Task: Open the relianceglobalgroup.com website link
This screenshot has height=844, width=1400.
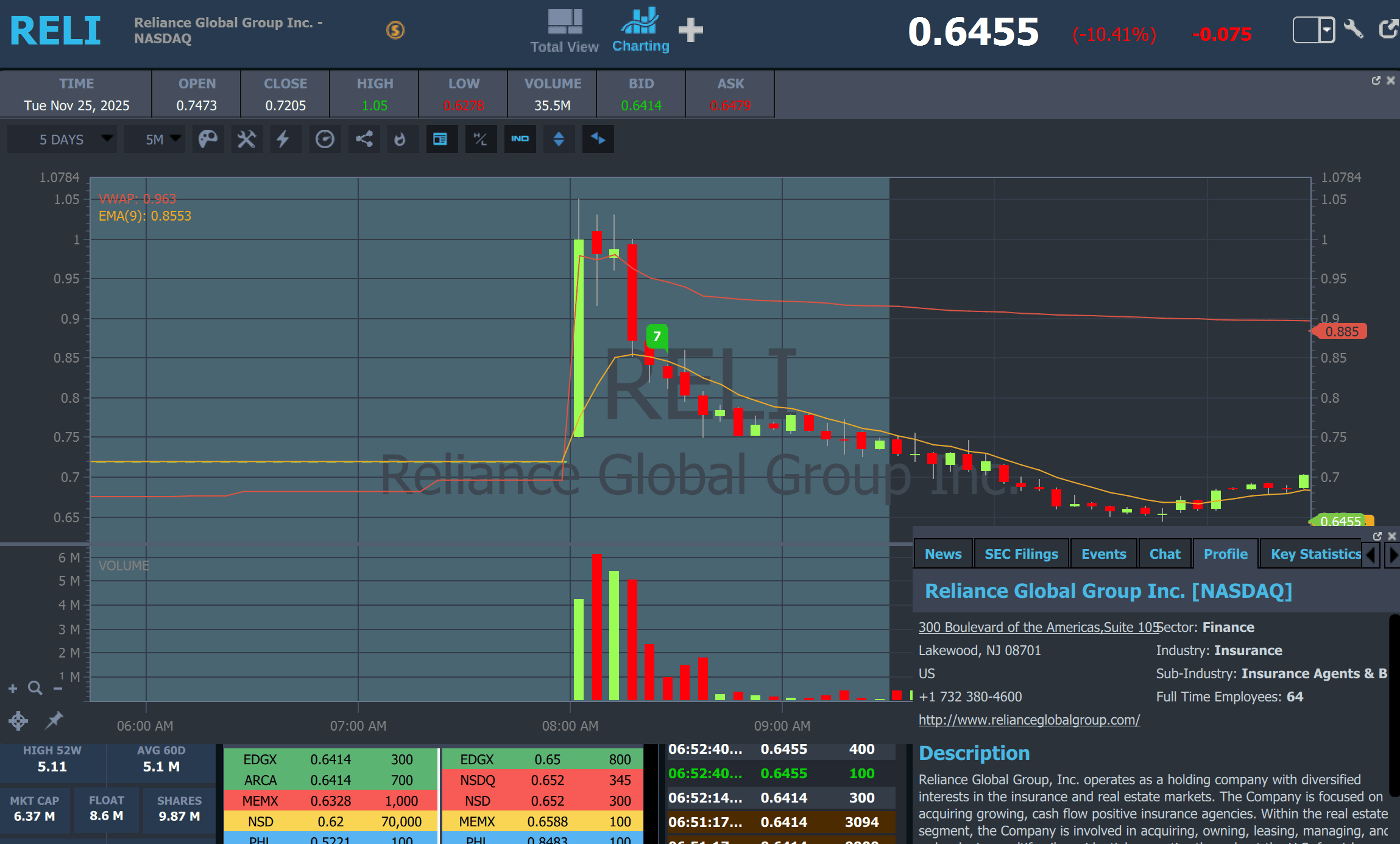Action: (1029, 720)
